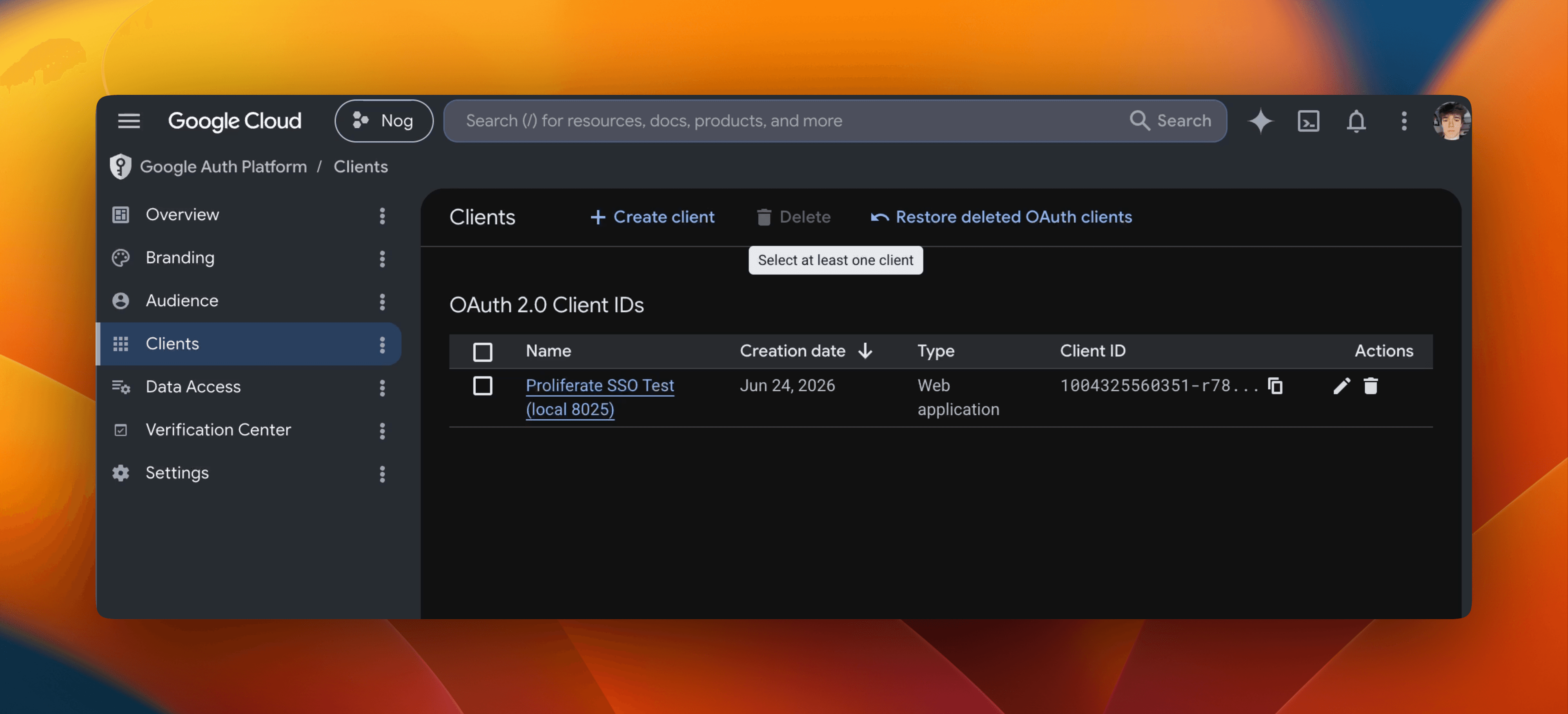Copy the Client ID to clipboard
This screenshot has width=1568, height=714.
(x=1274, y=385)
